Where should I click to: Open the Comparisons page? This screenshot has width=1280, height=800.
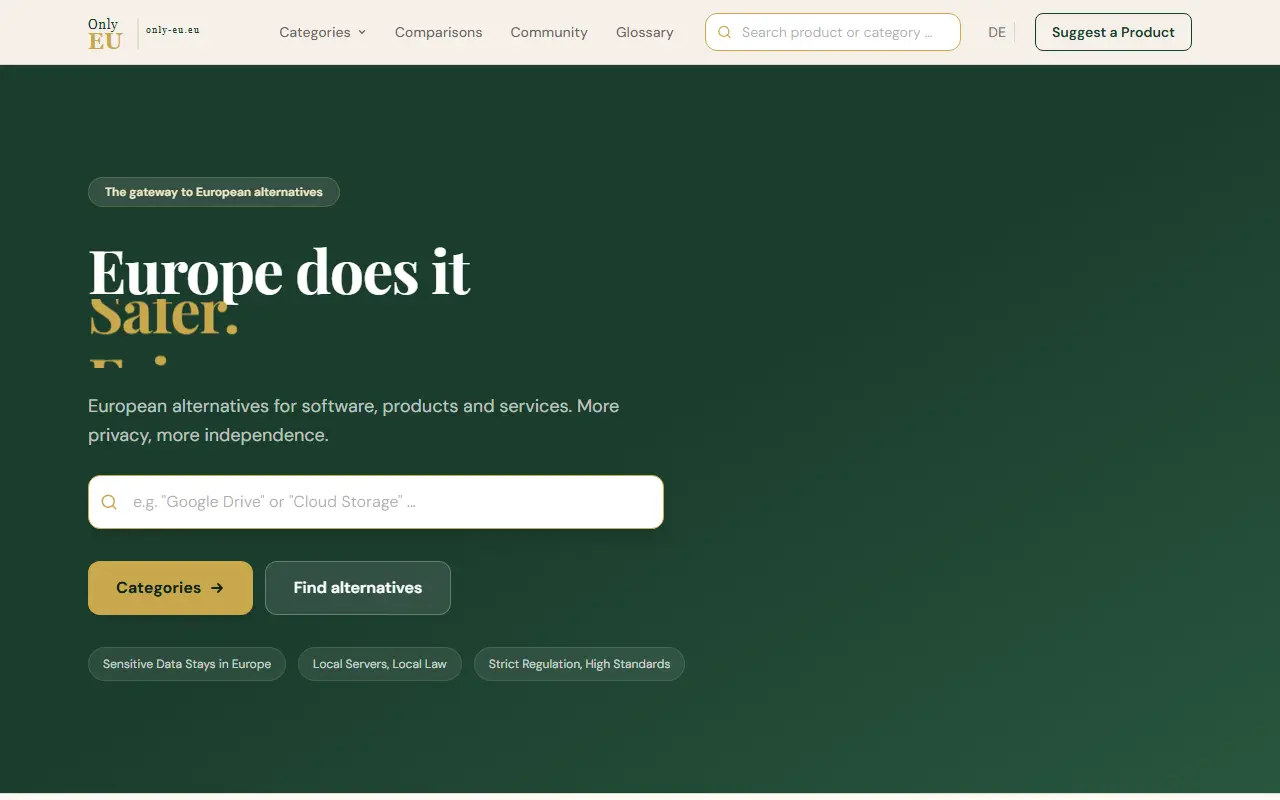[x=438, y=32]
